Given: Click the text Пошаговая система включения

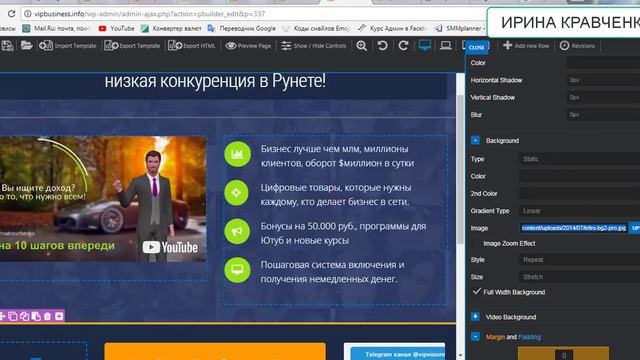Looking at the screenshot, I should pos(332,272).
